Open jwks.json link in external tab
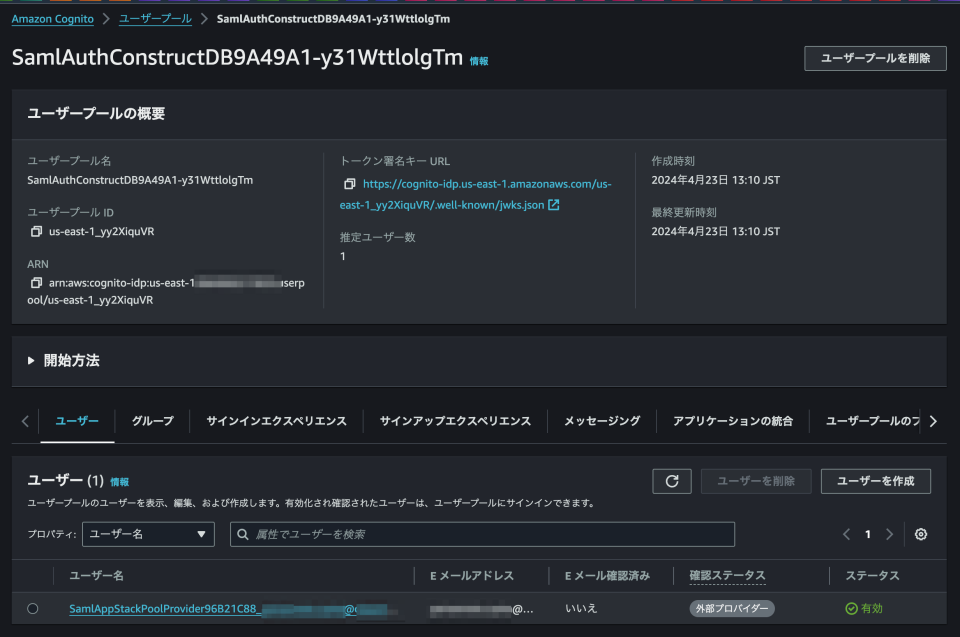Image resolution: width=960 pixels, height=637 pixels. [553, 205]
